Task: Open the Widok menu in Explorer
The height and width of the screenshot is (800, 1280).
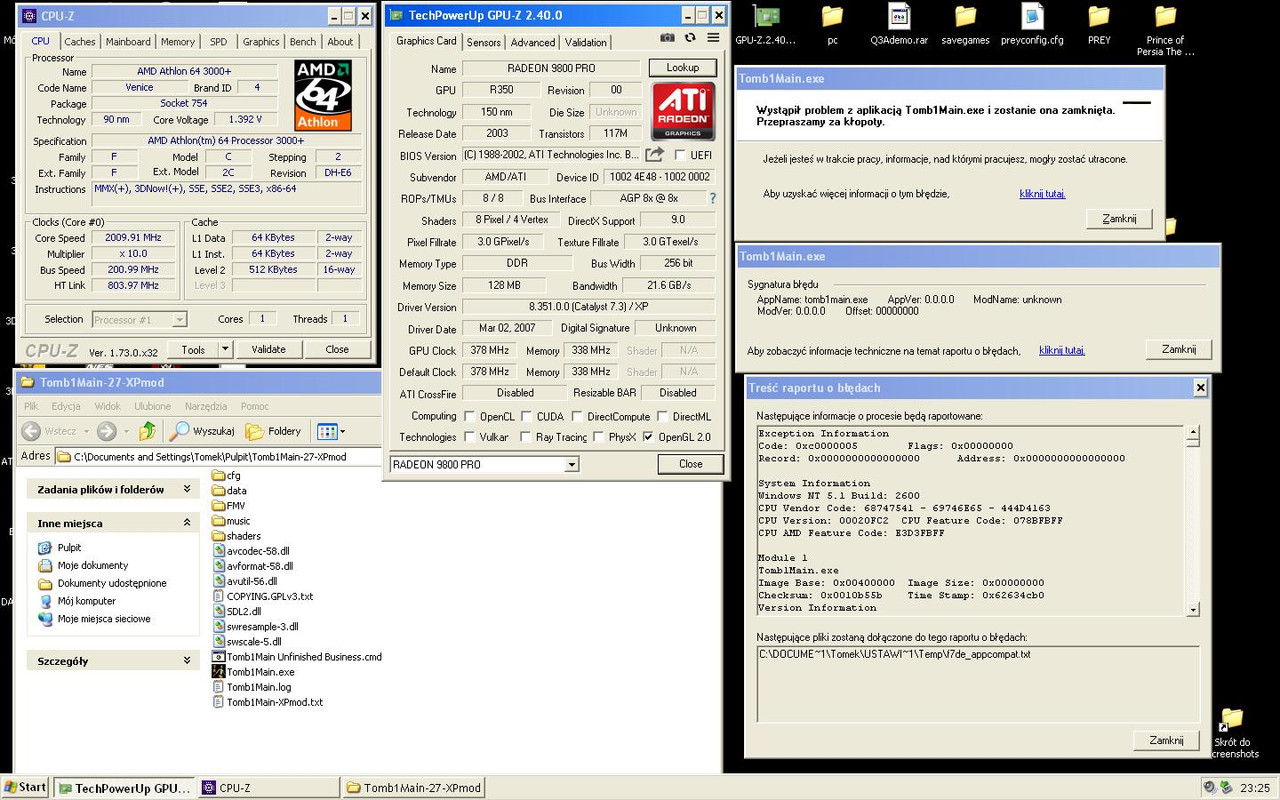Action: click(x=107, y=406)
